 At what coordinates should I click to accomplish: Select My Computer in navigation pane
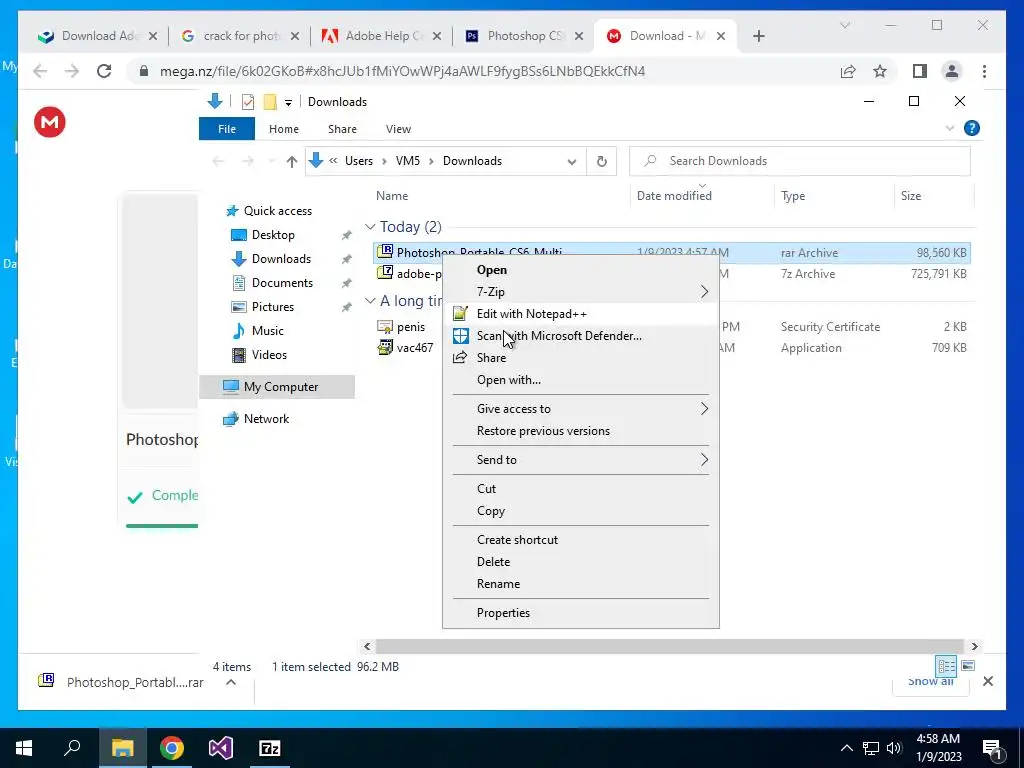[277, 387]
